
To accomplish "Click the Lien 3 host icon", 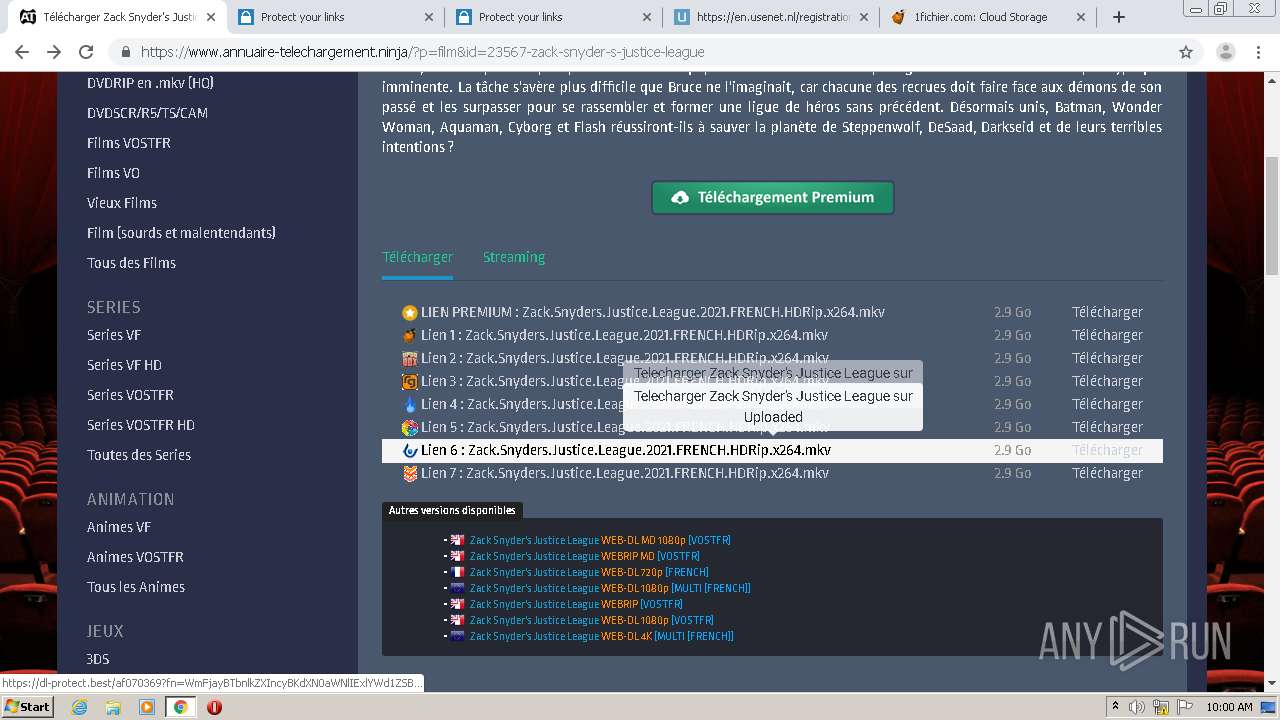I will 409,382.
